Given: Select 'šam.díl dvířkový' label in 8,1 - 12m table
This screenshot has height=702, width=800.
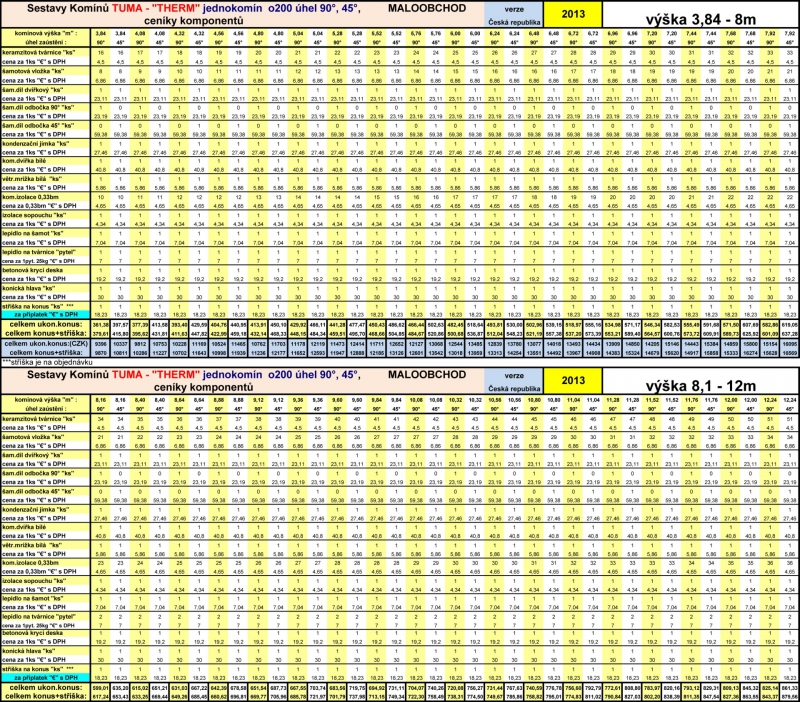Looking at the screenshot, I should point(33,455).
